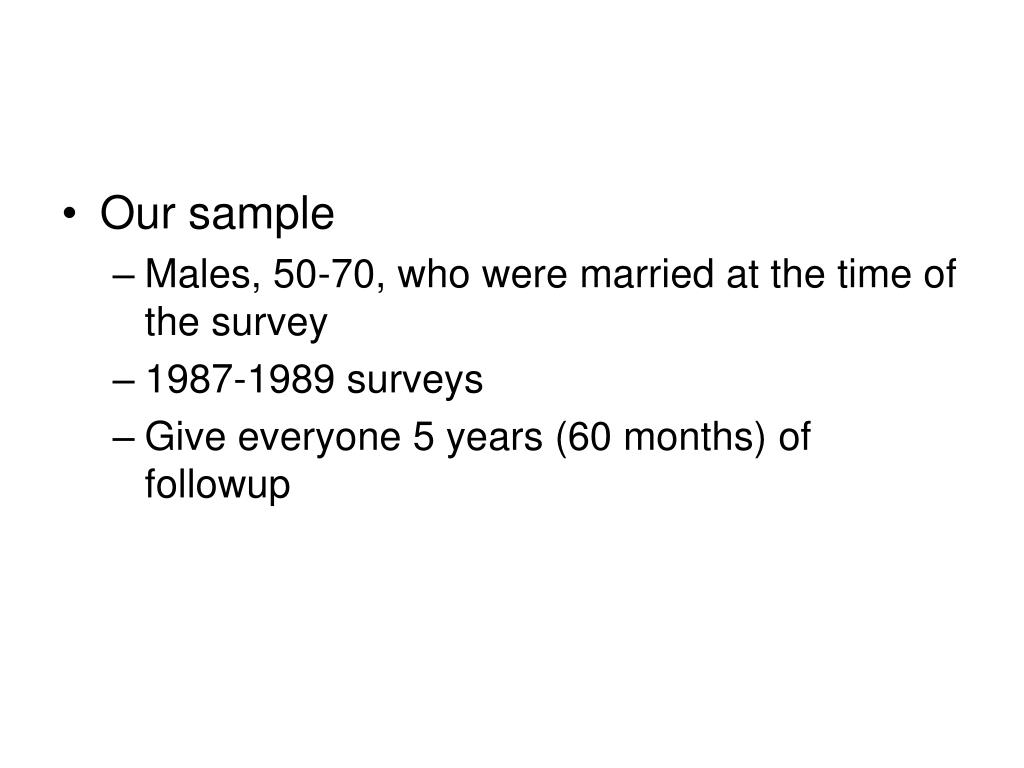Click the word "everyone"
1024x768 pixels.
point(319,439)
